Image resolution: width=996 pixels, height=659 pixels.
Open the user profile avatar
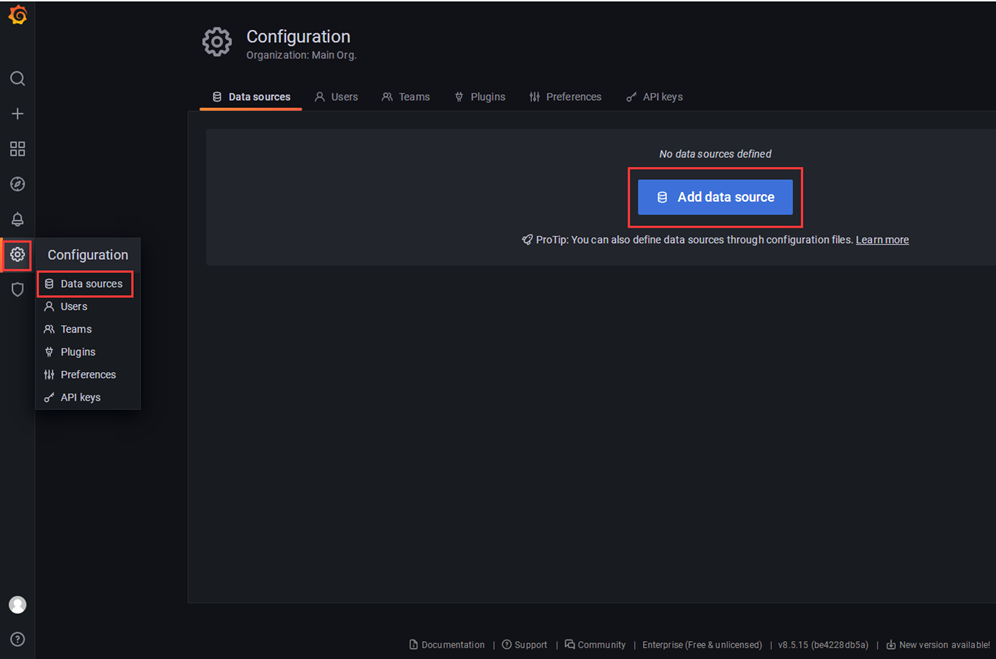pyautogui.click(x=18, y=604)
